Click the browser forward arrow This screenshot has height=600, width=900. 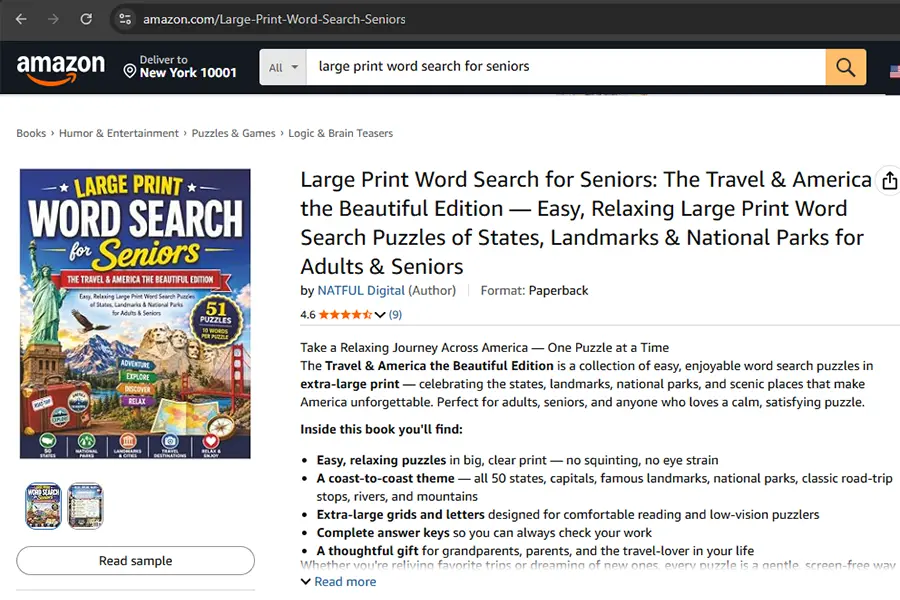click(x=53, y=19)
